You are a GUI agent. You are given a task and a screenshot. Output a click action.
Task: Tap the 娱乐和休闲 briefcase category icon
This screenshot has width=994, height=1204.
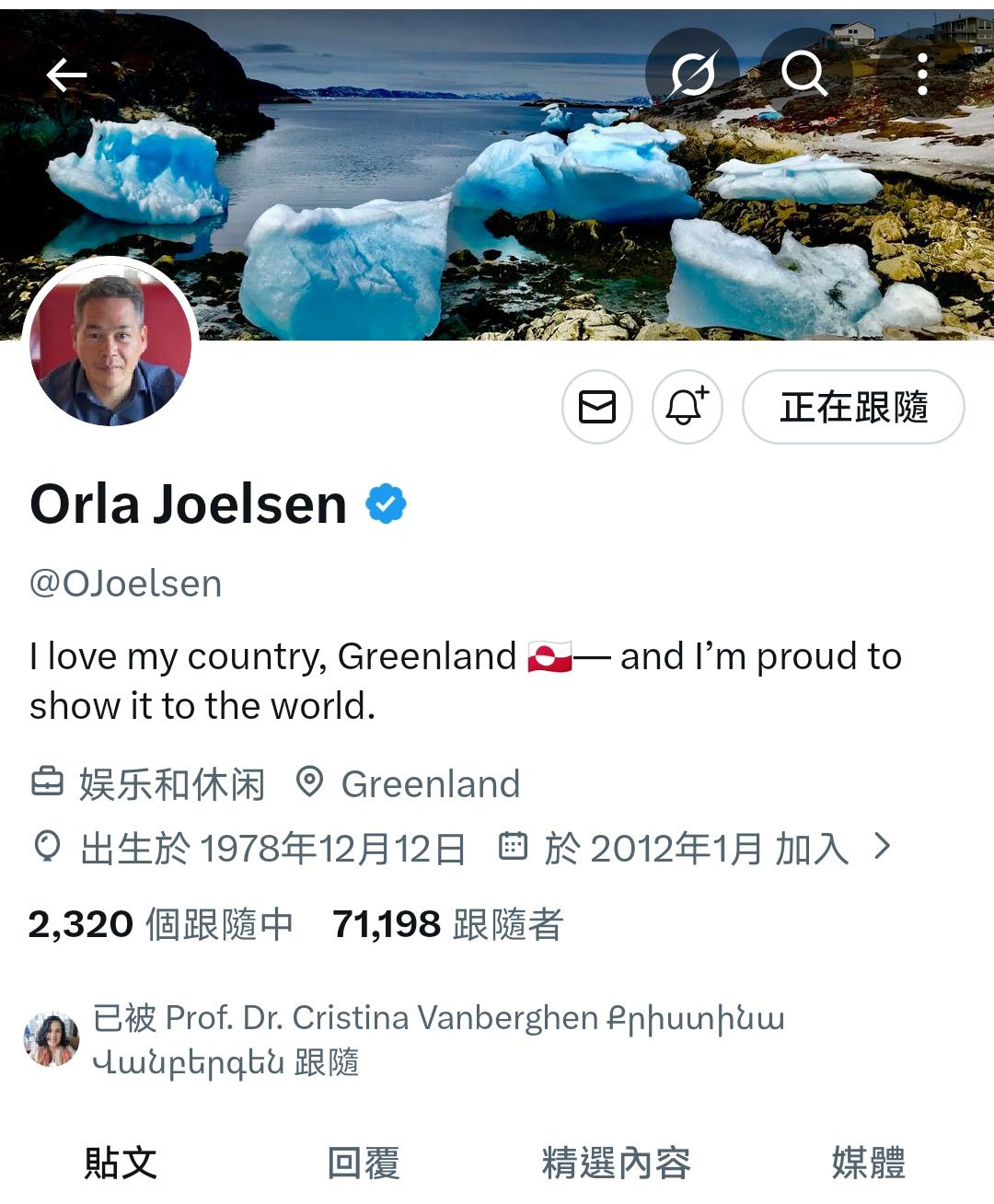(x=47, y=783)
